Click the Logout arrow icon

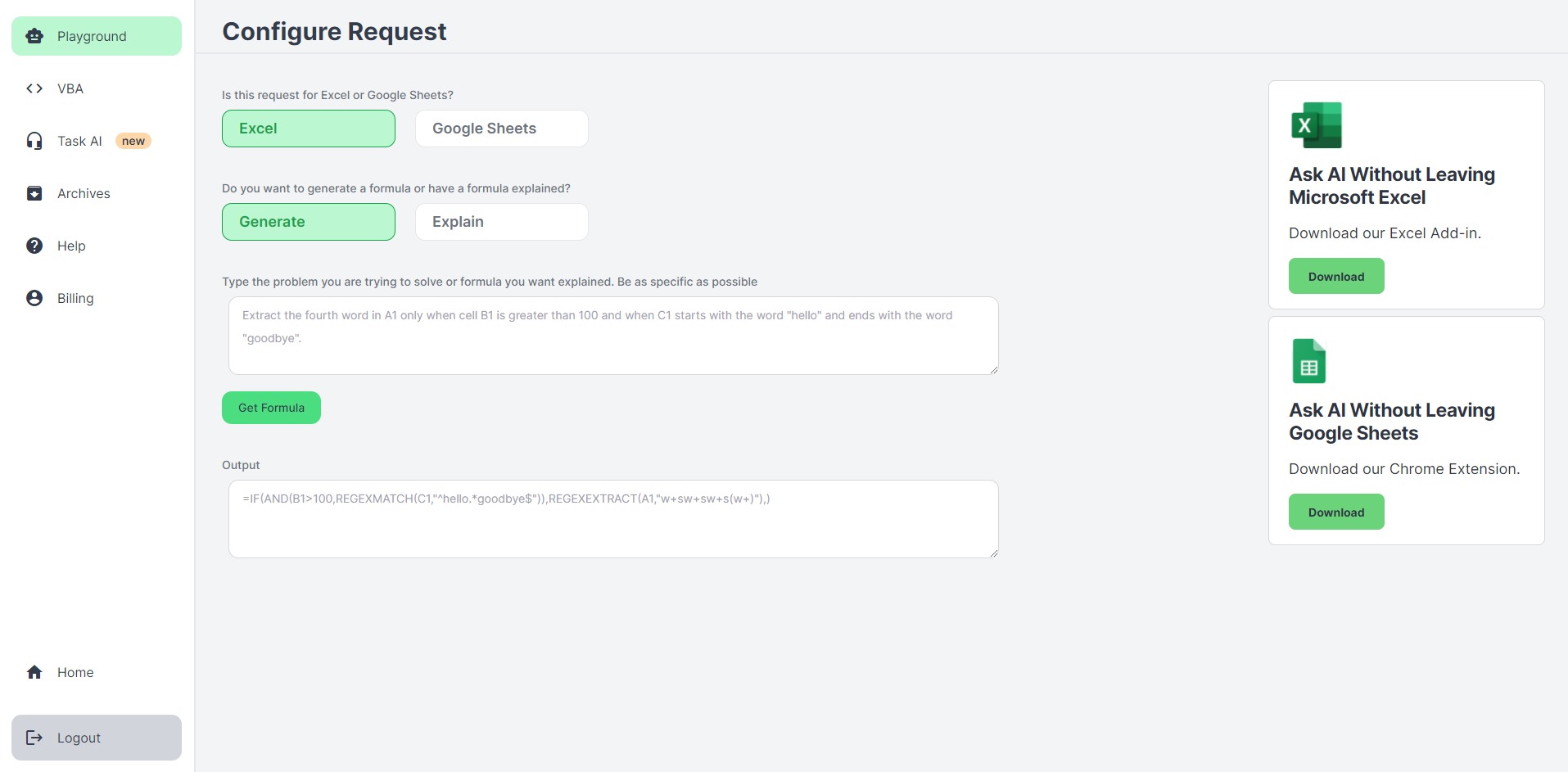click(34, 738)
